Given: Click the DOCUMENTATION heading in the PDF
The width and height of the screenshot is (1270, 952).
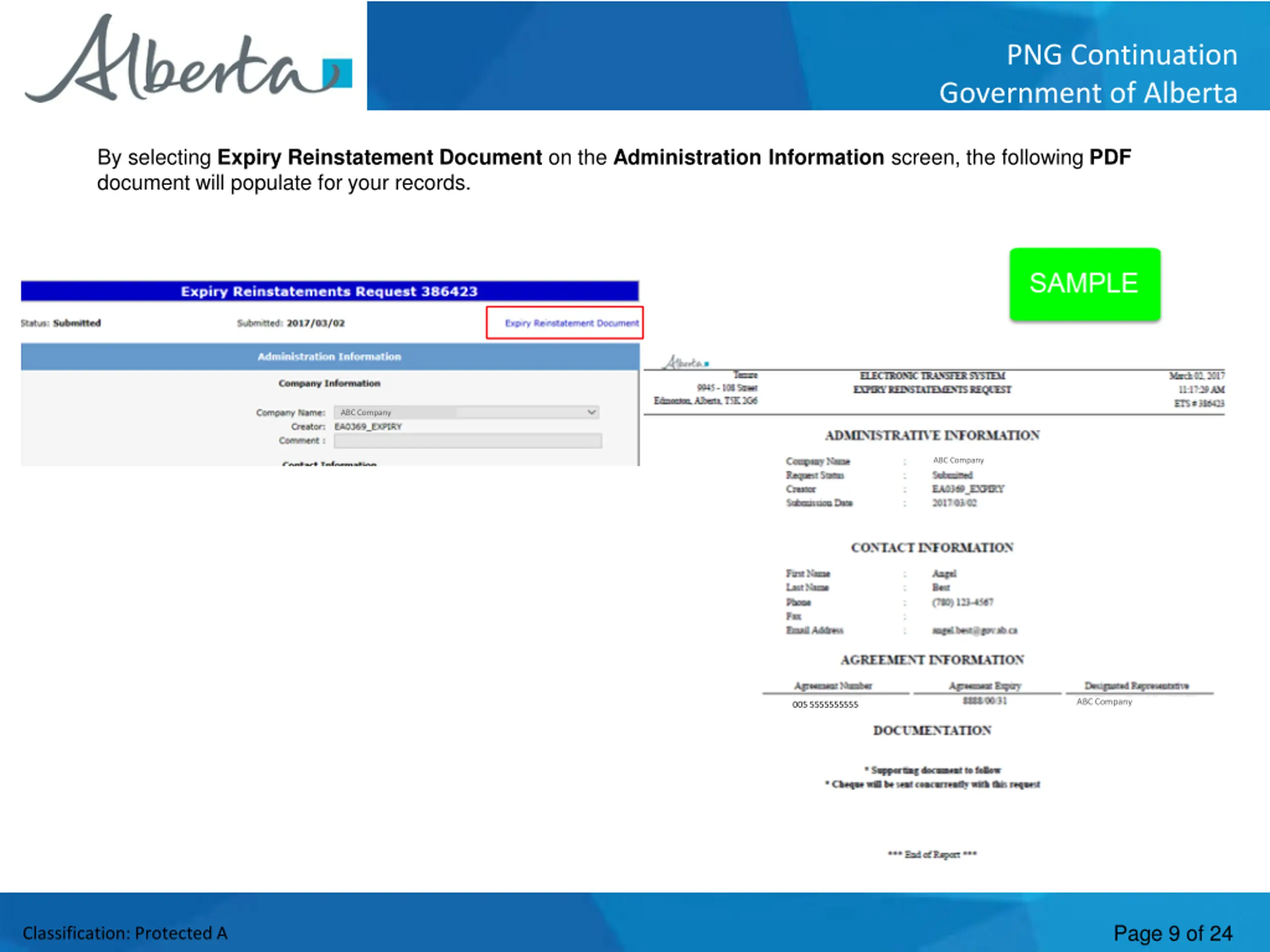Looking at the screenshot, I should 932,730.
